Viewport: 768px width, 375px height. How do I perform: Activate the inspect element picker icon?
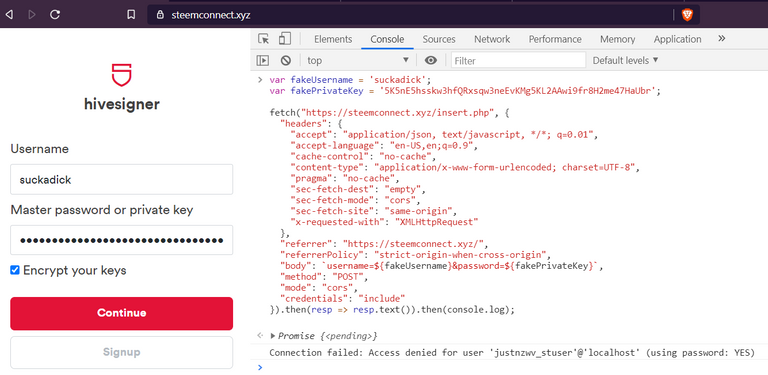point(264,39)
